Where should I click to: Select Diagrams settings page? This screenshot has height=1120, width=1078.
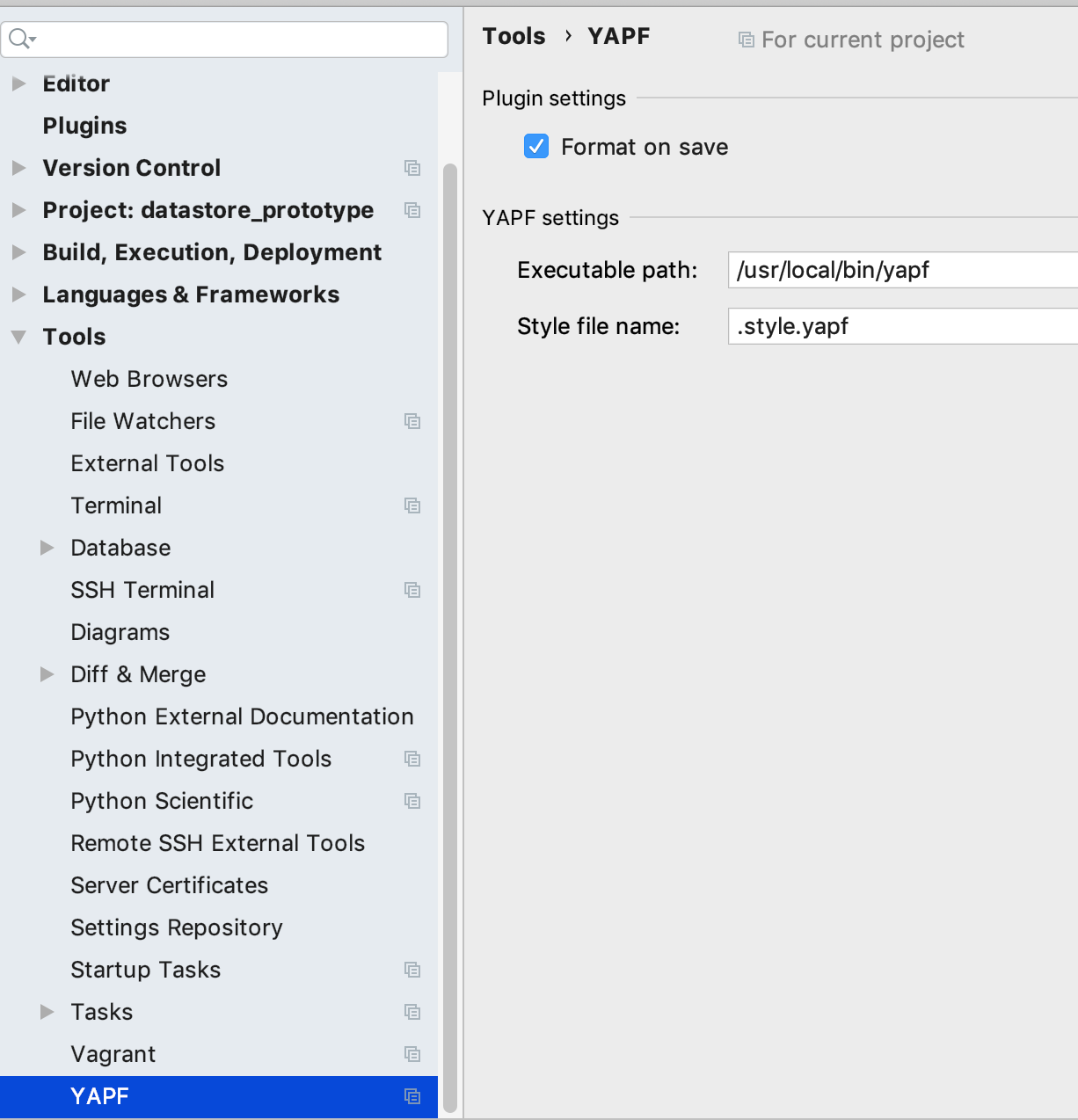pos(120,632)
